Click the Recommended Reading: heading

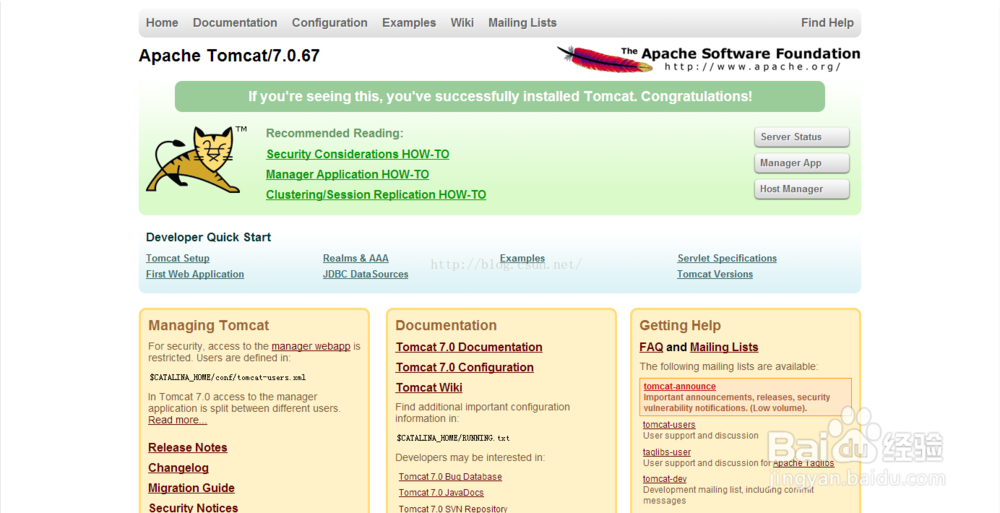pos(335,133)
